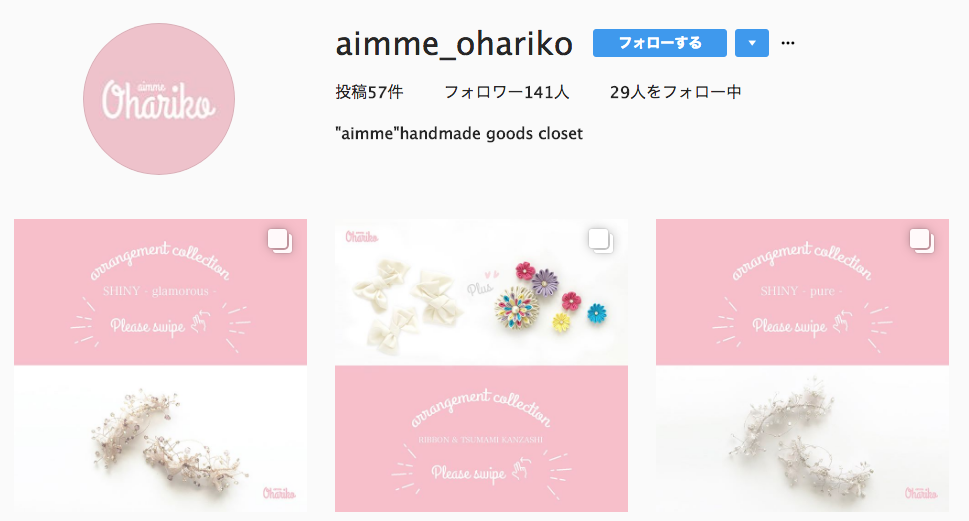This screenshot has width=969, height=521.
Task: Expand the suggested accounts dropdown arrow
Action: coord(751,43)
